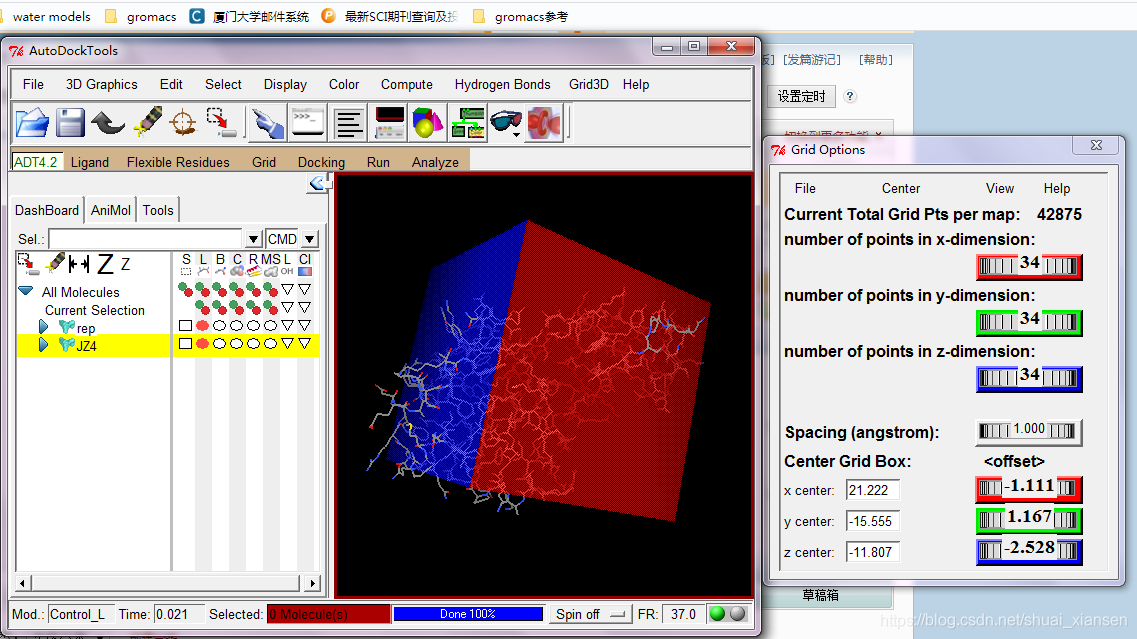1137x639 pixels.
Task: Switch to the AniMol tab
Action: pyautogui.click(x=111, y=210)
